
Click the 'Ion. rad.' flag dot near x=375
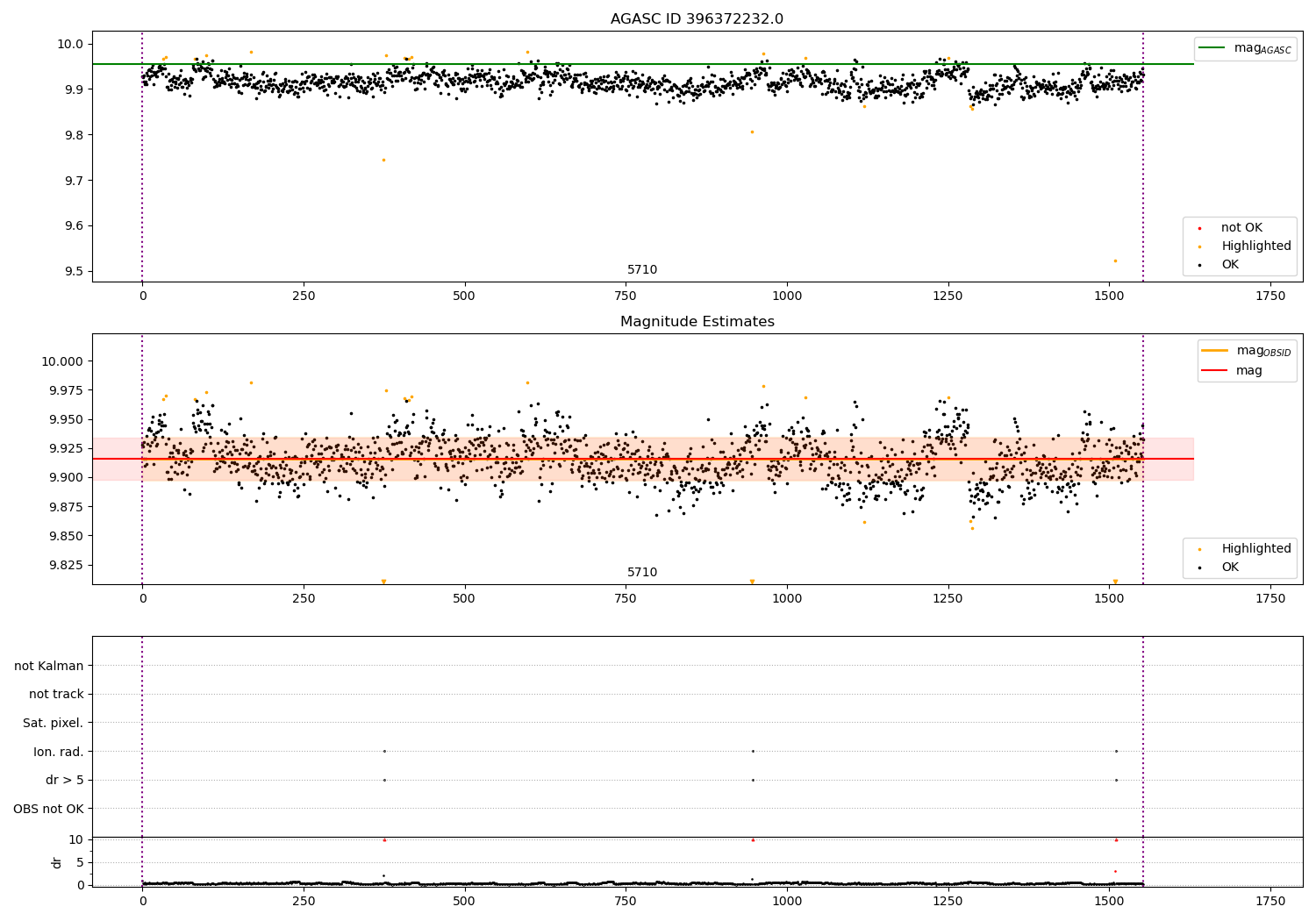click(384, 751)
